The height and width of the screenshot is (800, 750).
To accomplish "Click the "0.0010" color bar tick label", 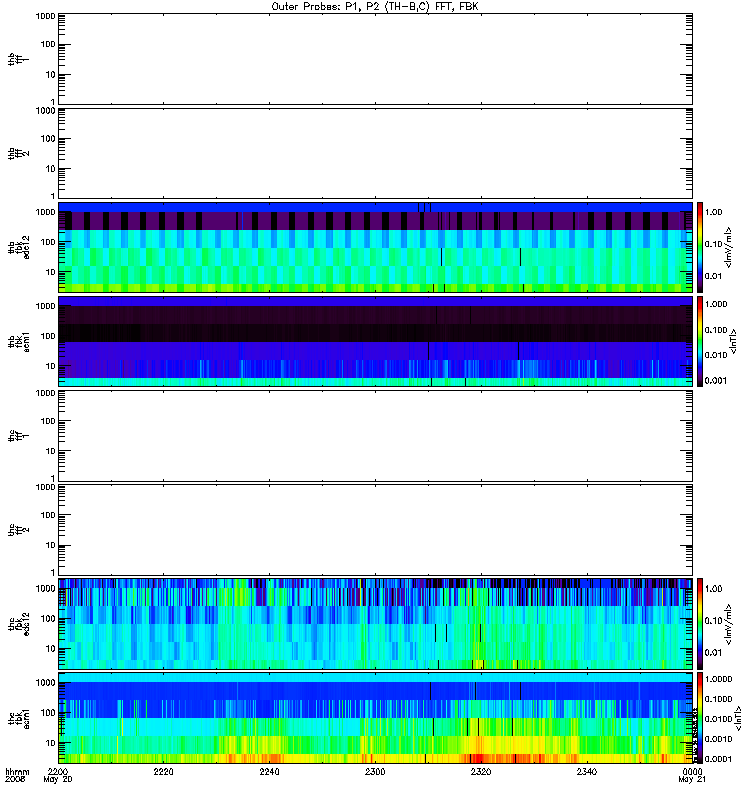I will [x=718, y=739].
